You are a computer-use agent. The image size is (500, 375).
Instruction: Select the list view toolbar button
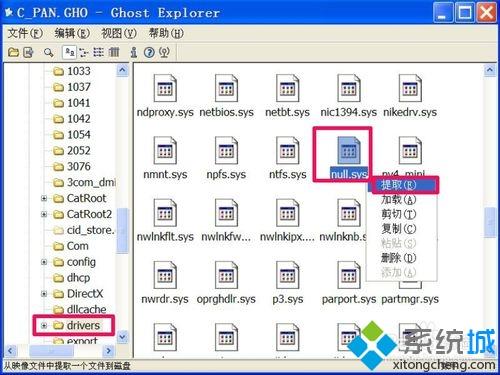98,52
